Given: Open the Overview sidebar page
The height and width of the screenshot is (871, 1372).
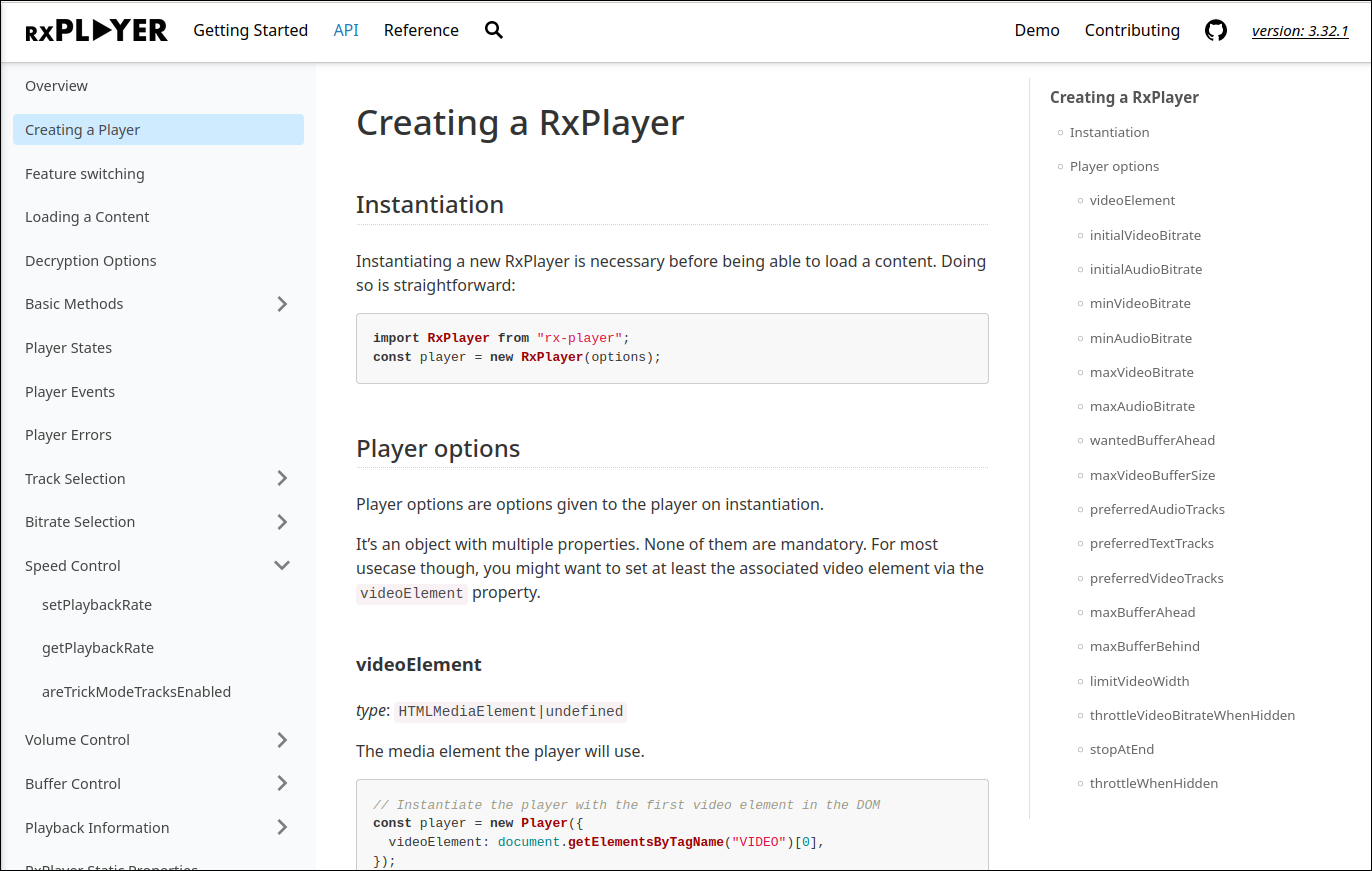Looking at the screenshot, I should 56,86.
